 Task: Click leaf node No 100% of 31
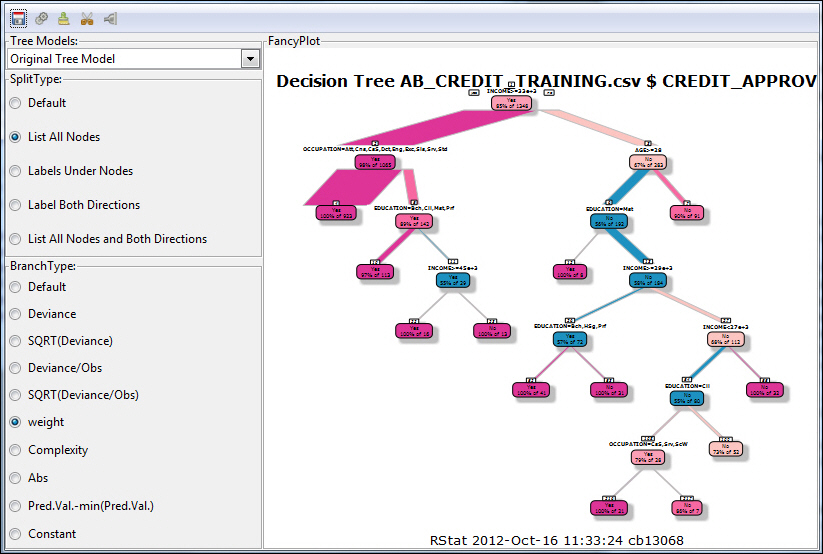pos(608,390)
